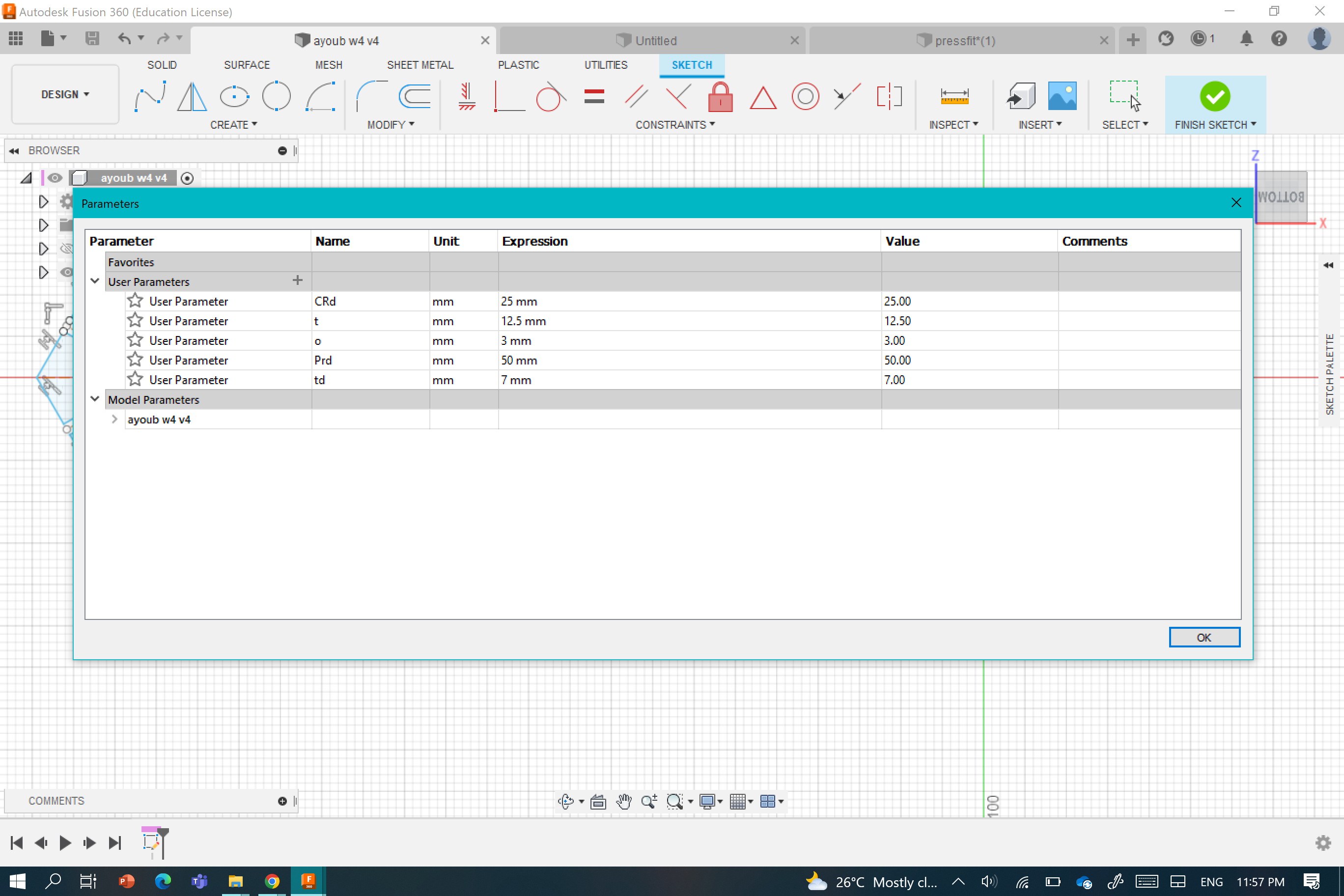Switch to the SOLID tab
Screen dimensions: 1344x896
point(162,64)
